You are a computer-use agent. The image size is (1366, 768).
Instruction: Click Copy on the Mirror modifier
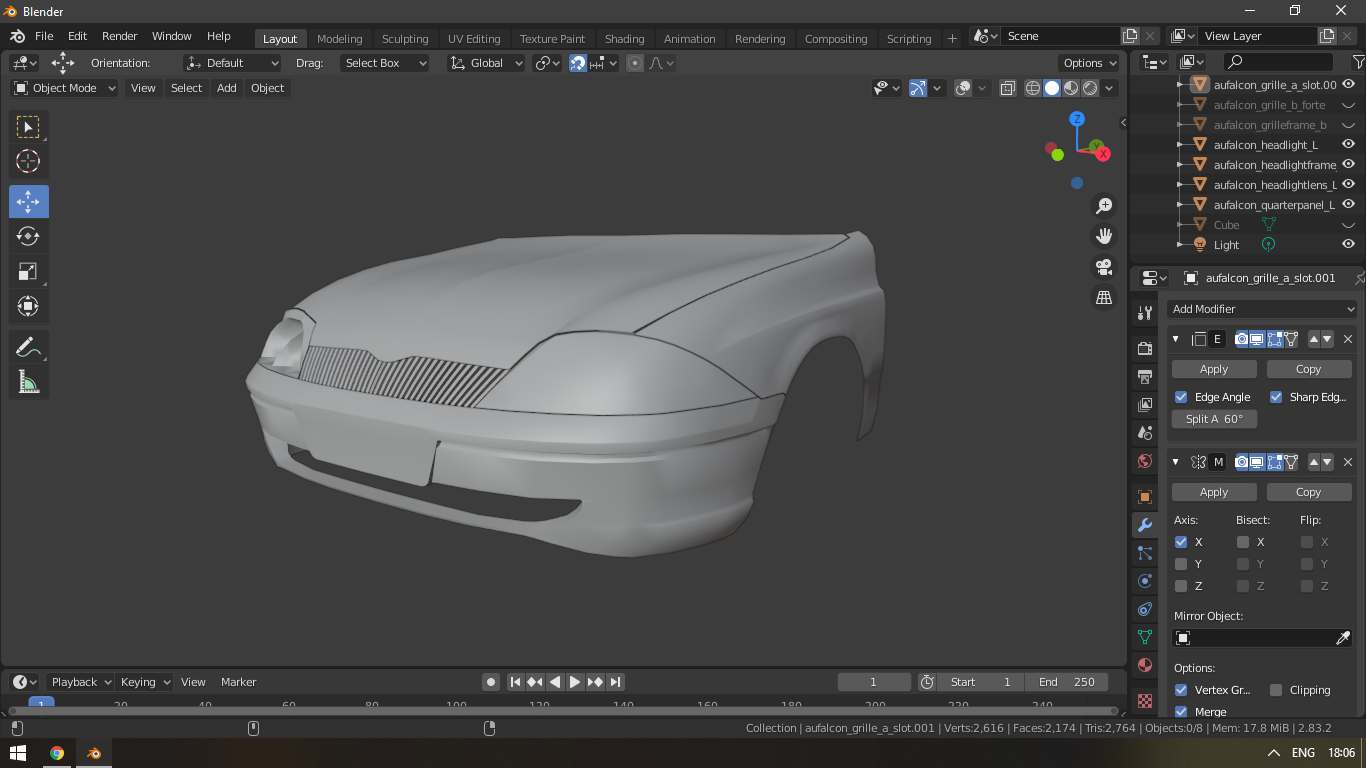(1308, 492)
